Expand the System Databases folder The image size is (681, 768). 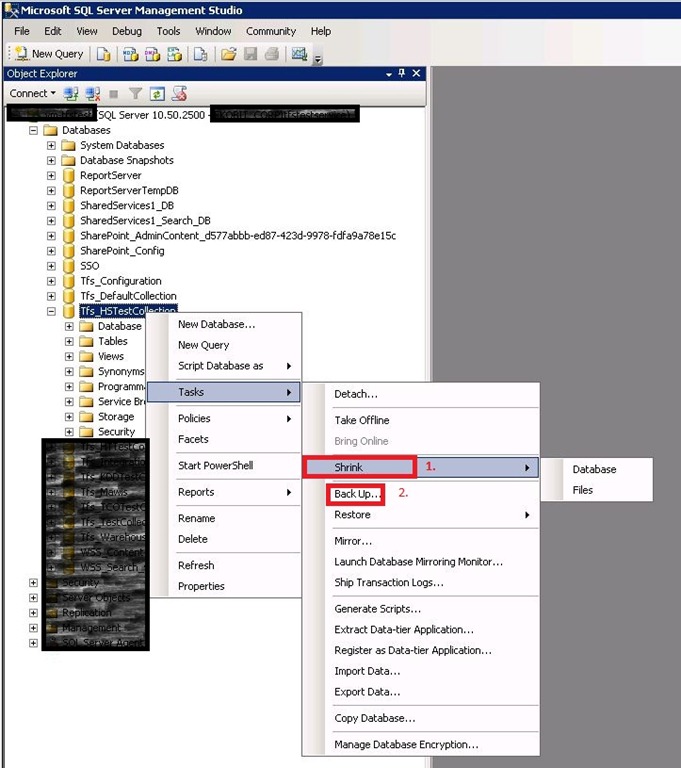[51, 145]
